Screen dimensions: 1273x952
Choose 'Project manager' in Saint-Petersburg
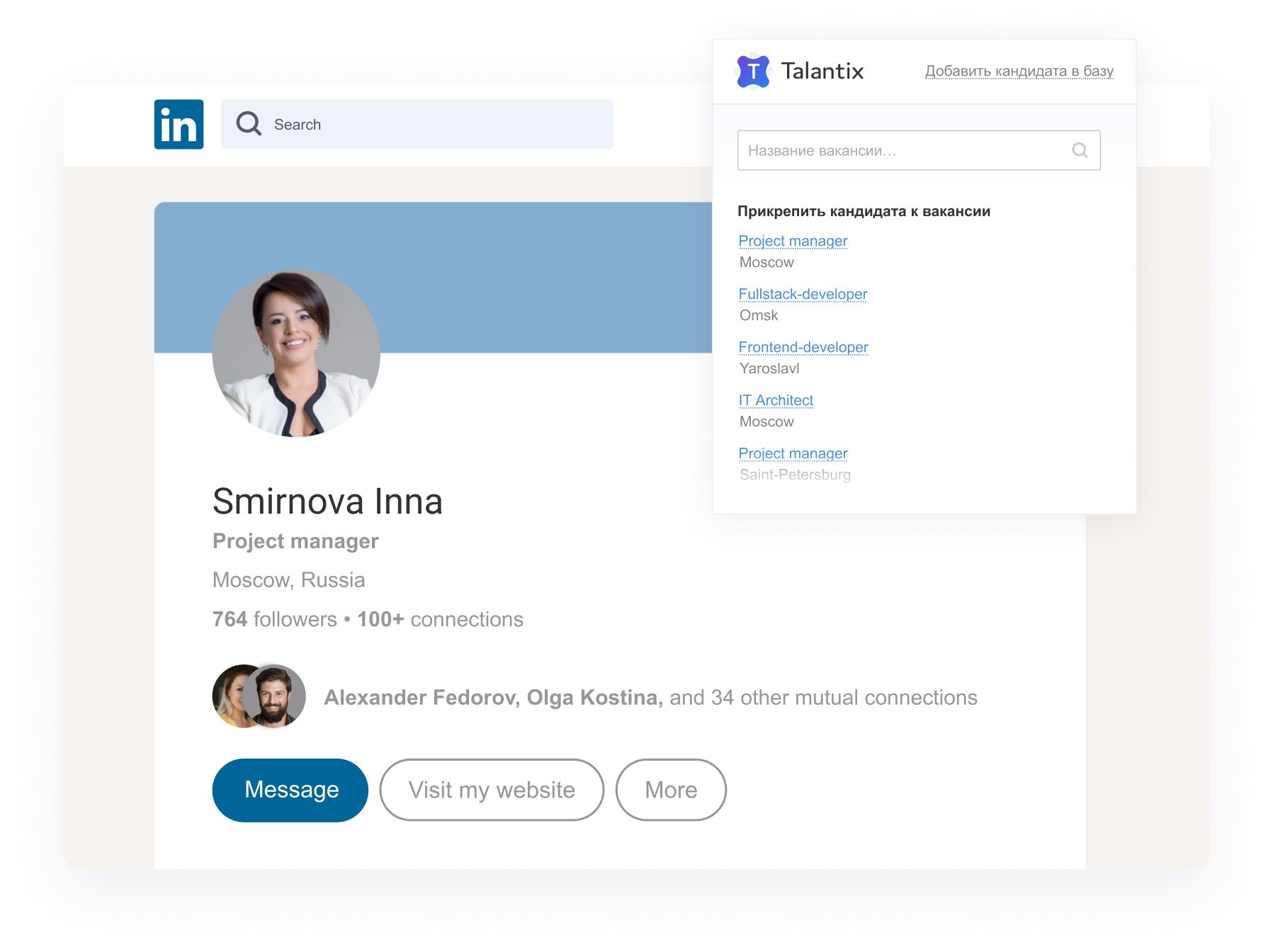pos(793,453)
